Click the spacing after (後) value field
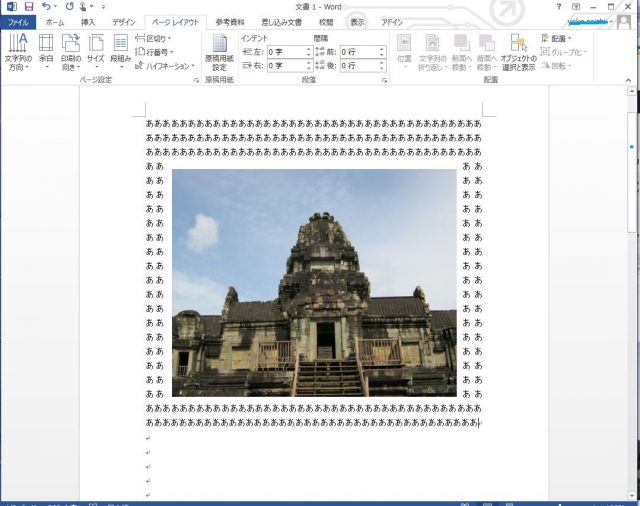Screen dimensions: 640x506 pos(359,65)
